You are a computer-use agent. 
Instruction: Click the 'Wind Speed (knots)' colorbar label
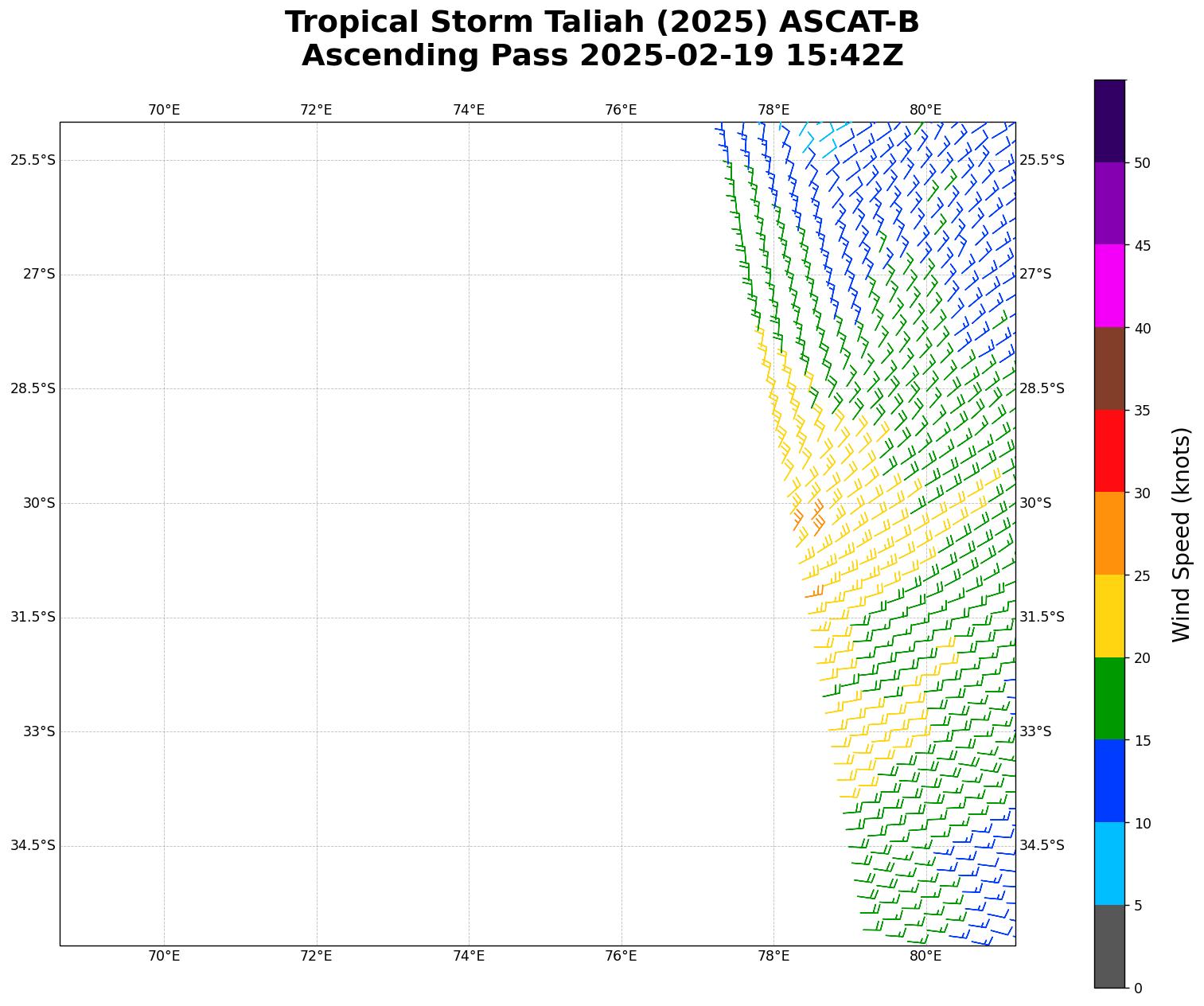pyautogui.click(x=1182, y=534)
